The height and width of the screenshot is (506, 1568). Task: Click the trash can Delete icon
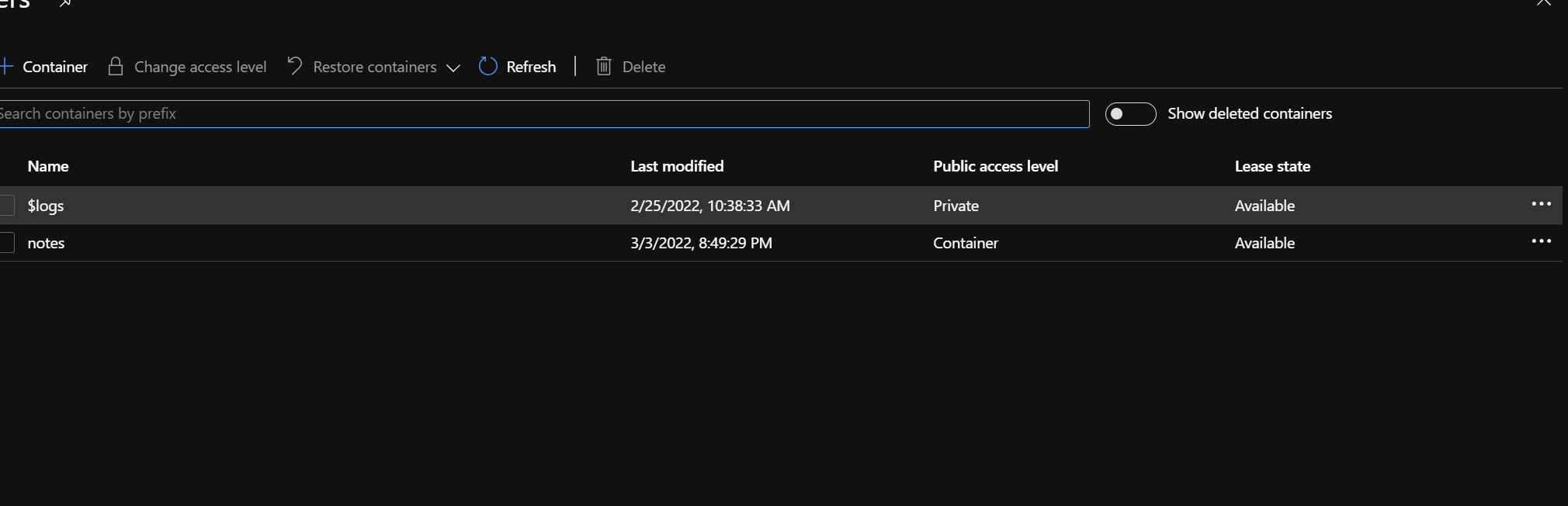pyautogui.click(x=604, y=67)
